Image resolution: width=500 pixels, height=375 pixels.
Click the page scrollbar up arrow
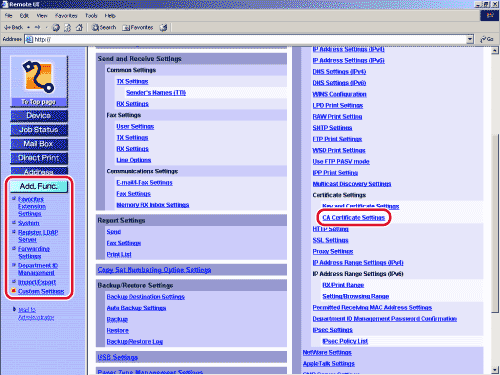pos(495,51)
